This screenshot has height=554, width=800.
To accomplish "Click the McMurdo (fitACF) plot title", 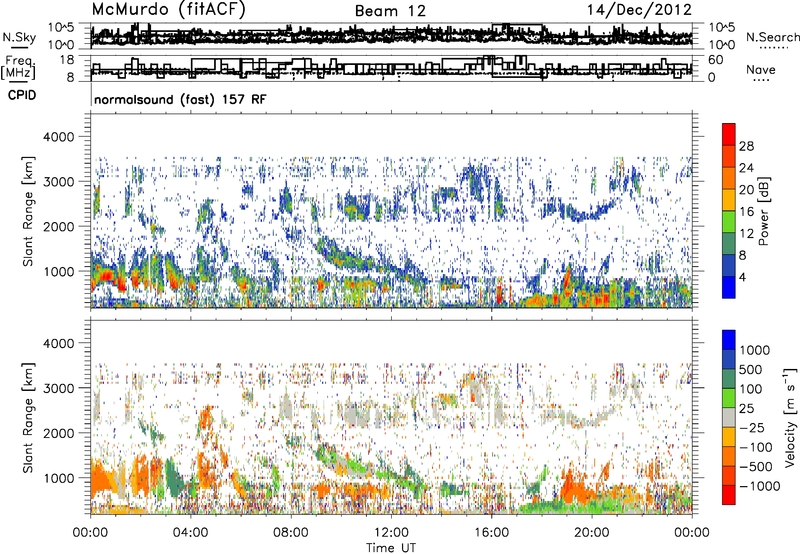I will pyautogui.click(x=168, y=10).
